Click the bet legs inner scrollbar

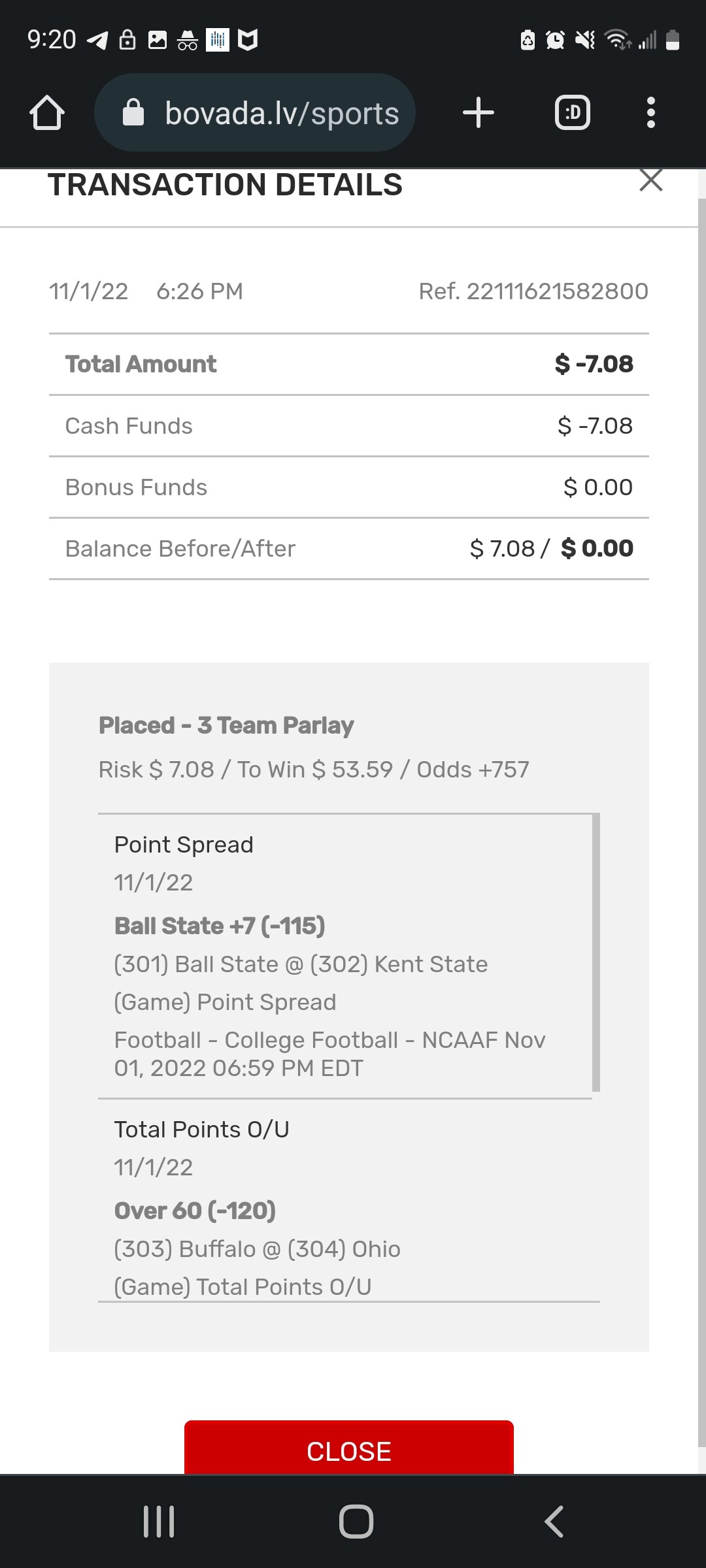[x=596, y=953]
